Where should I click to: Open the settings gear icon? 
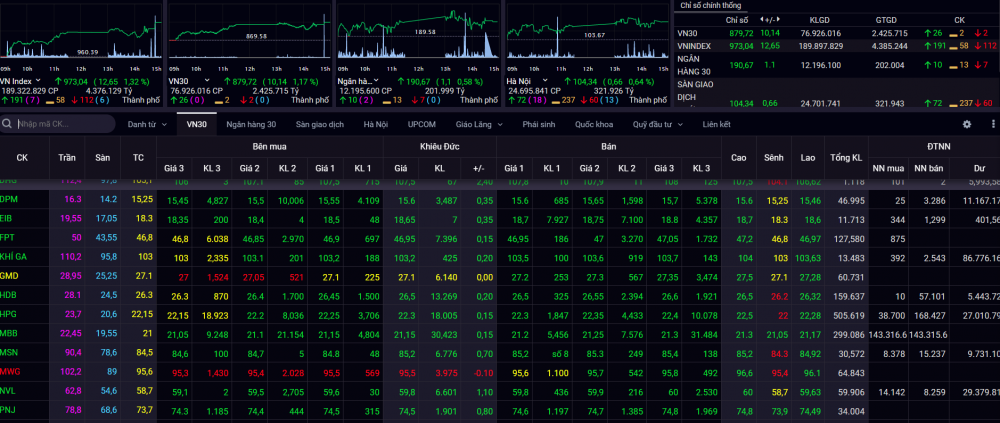point(966,124)
